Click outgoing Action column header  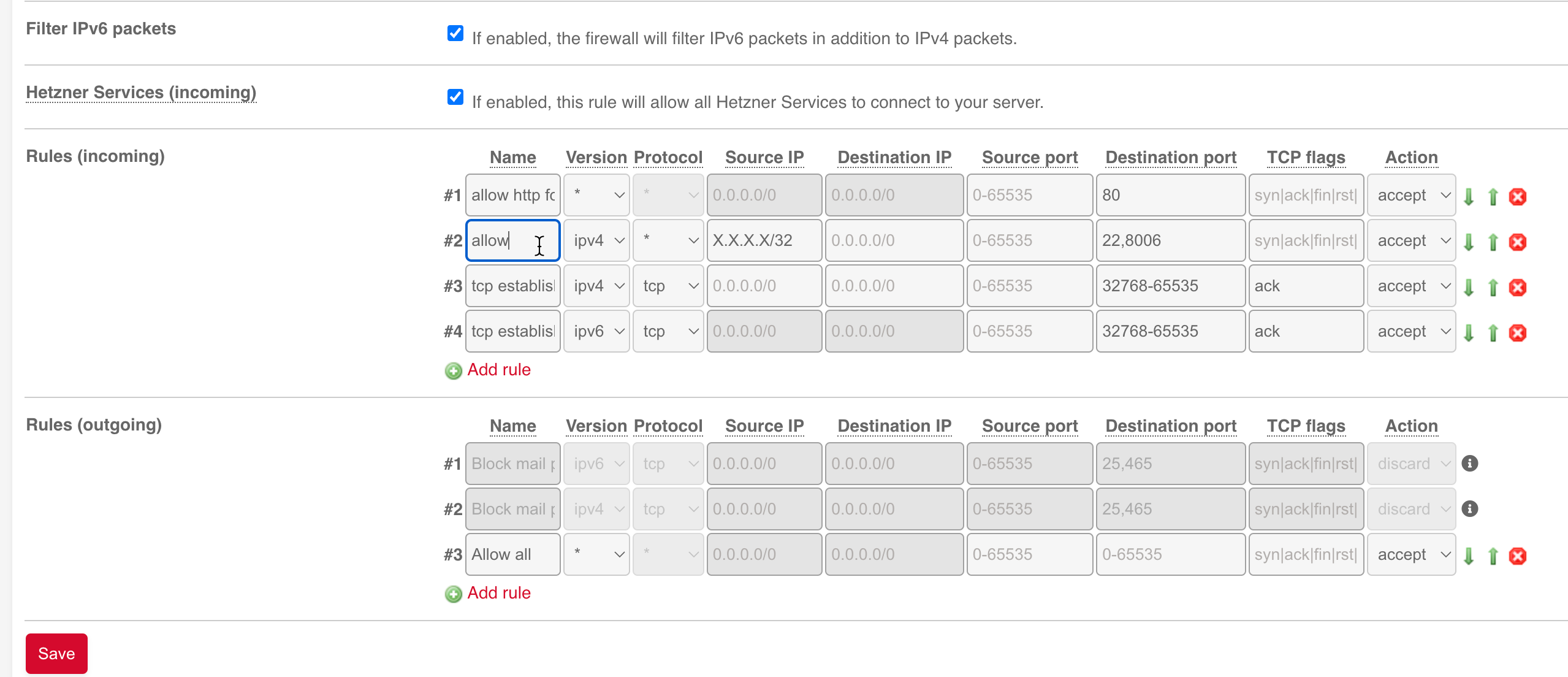pos(1411,426)
